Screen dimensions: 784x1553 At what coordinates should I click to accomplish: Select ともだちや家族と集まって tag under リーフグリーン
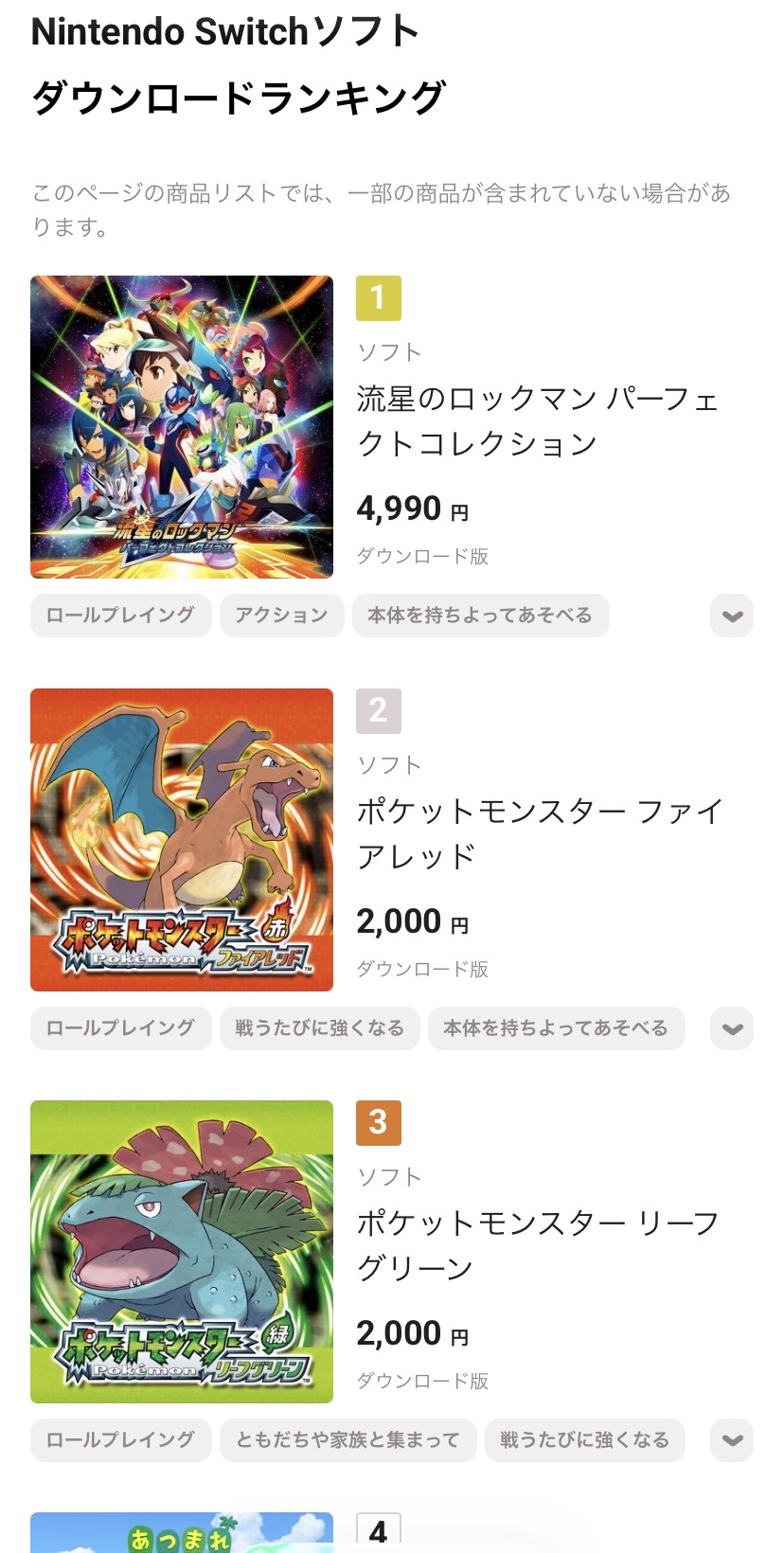(347, 1440)
